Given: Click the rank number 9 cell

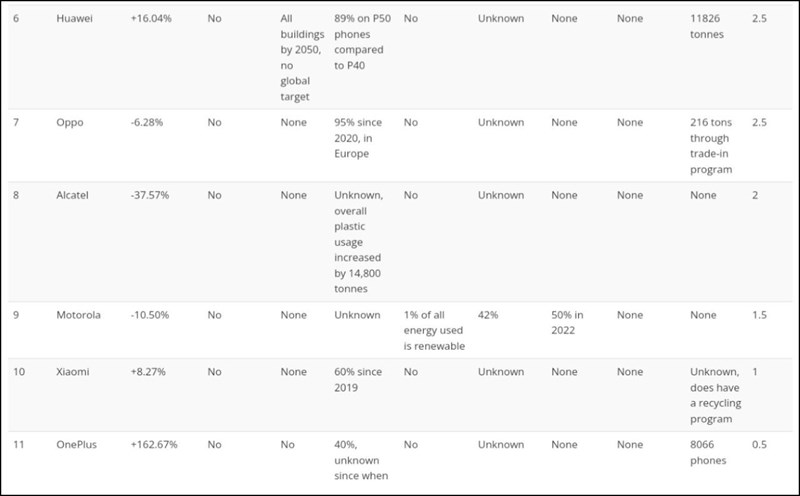Looking at the screenshot, I should [16, 315].
